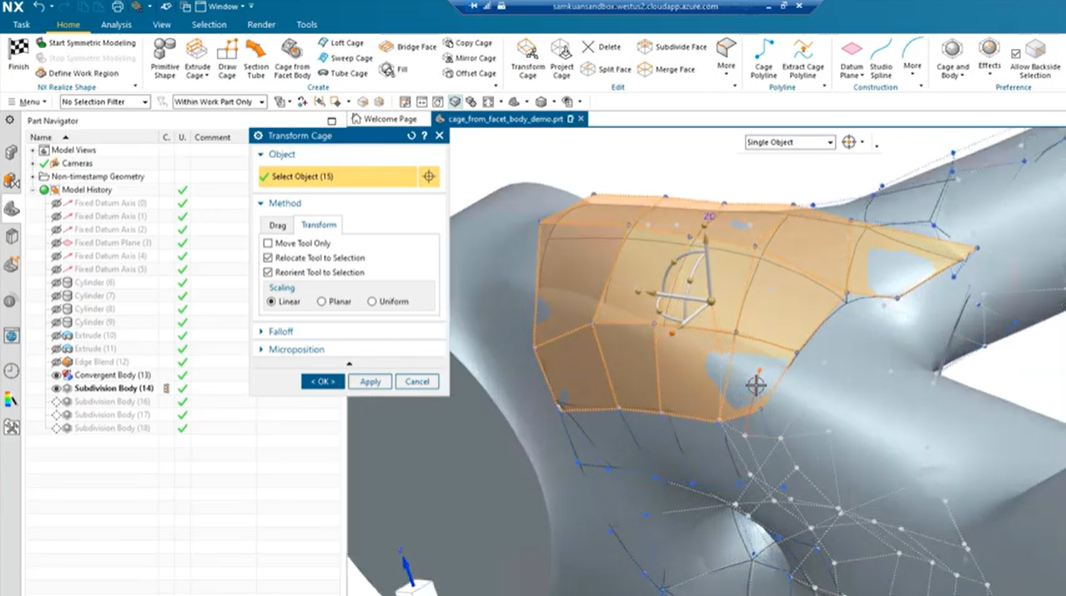This screenshot has height=596, width=1066.
Task: Open the Welcome Page tab
Action: point(384,119)
